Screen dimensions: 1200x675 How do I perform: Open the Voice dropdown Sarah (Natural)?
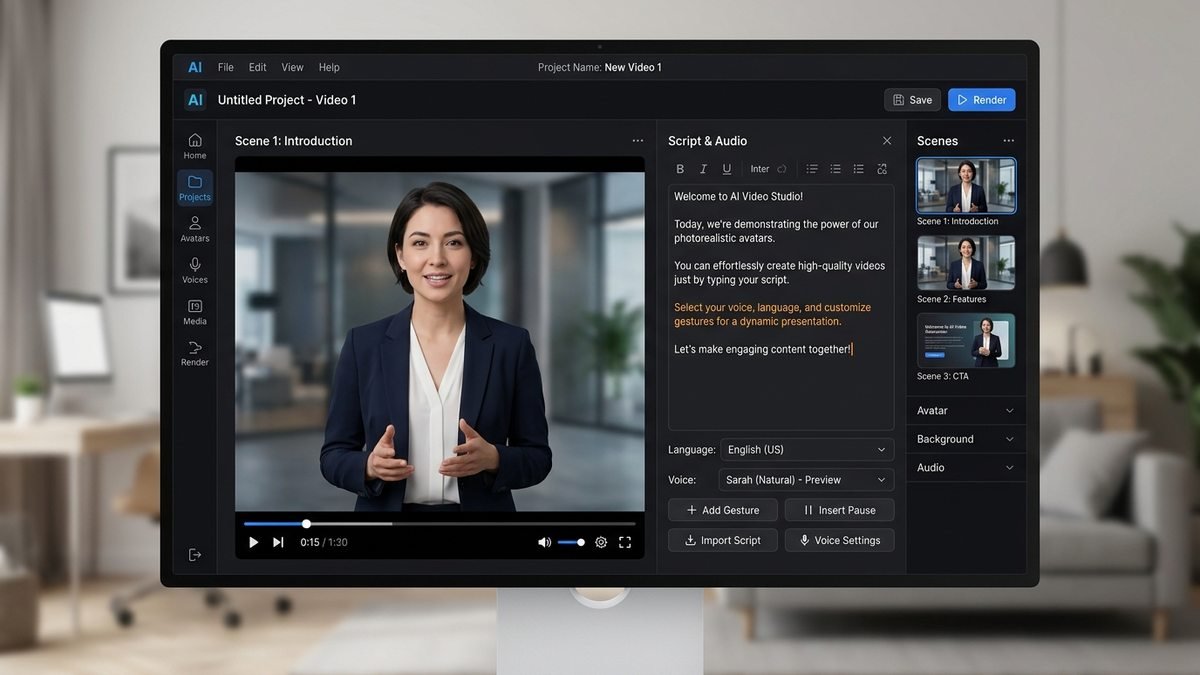[x=807, y=480]
